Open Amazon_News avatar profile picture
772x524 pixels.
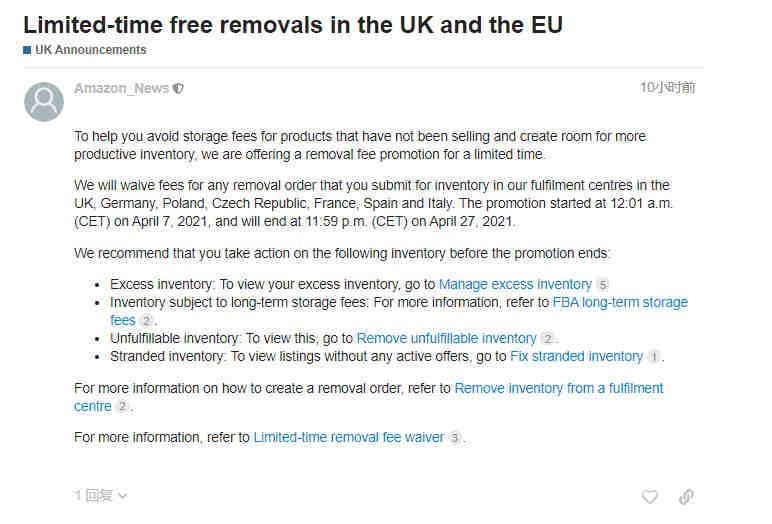[x=44, y=101]
